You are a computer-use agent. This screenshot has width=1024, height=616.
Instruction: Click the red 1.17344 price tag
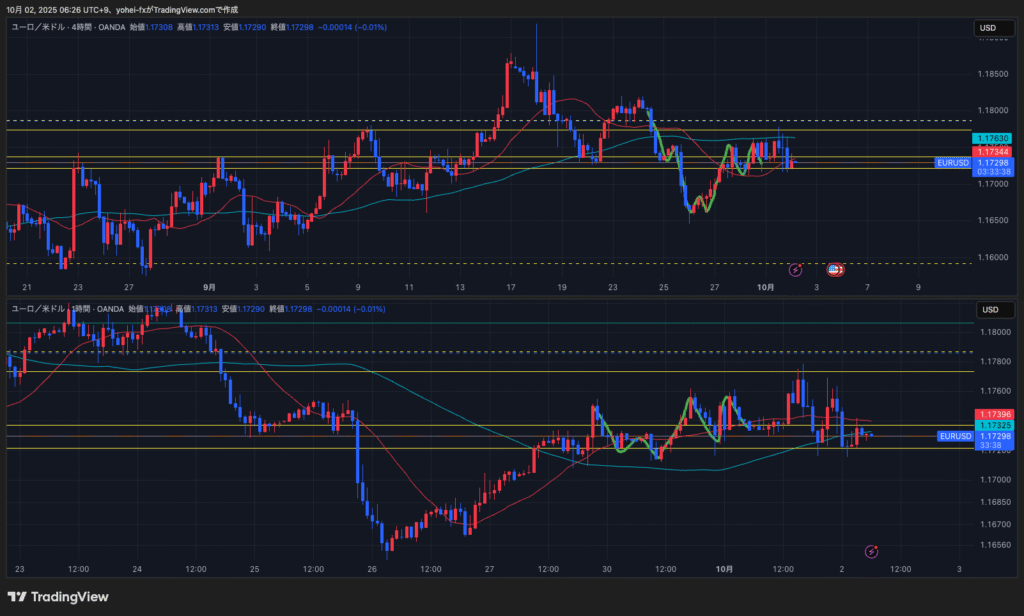[993, 152]
